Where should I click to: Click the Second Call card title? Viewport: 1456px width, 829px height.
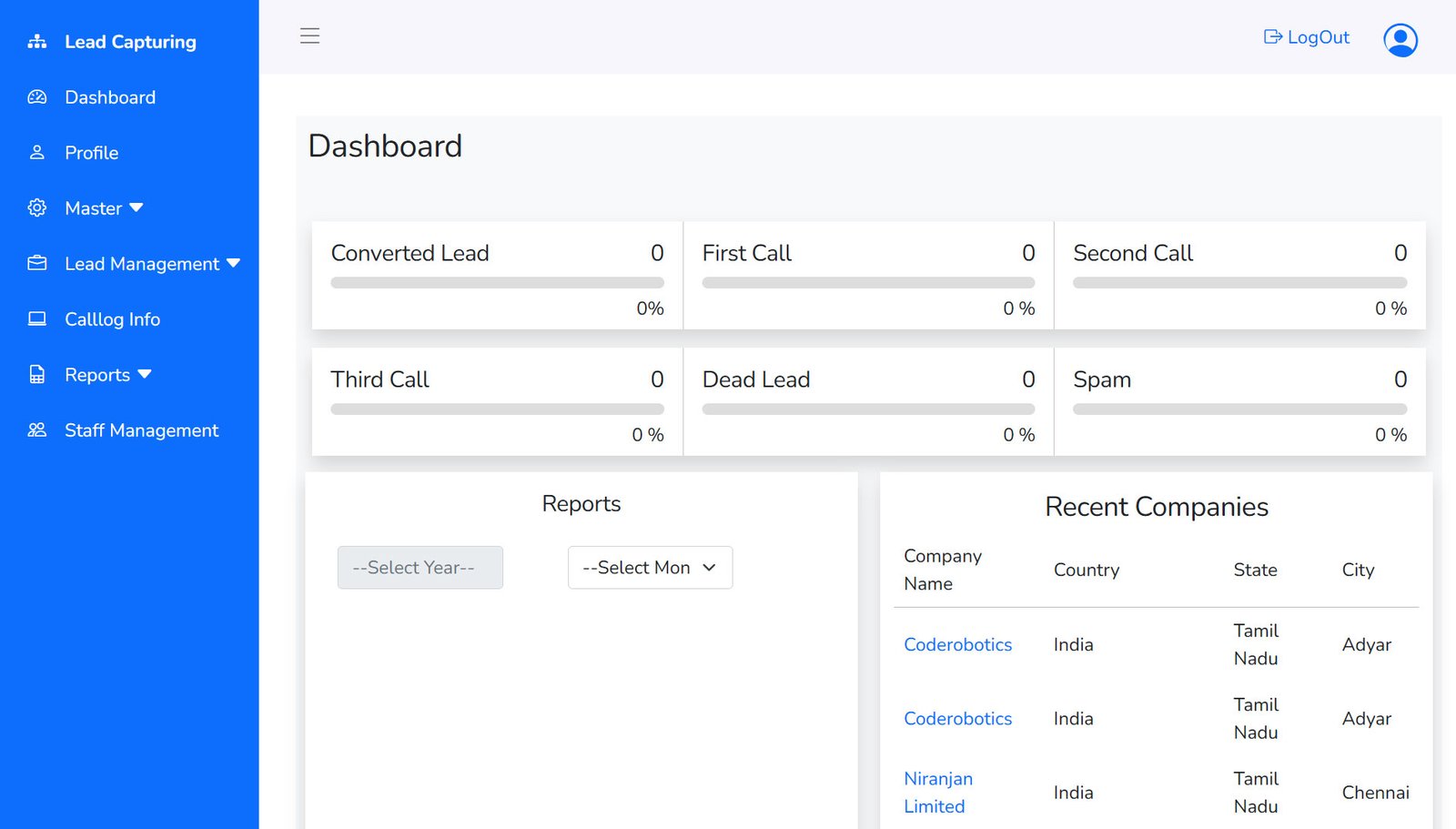click(1133, 253)
